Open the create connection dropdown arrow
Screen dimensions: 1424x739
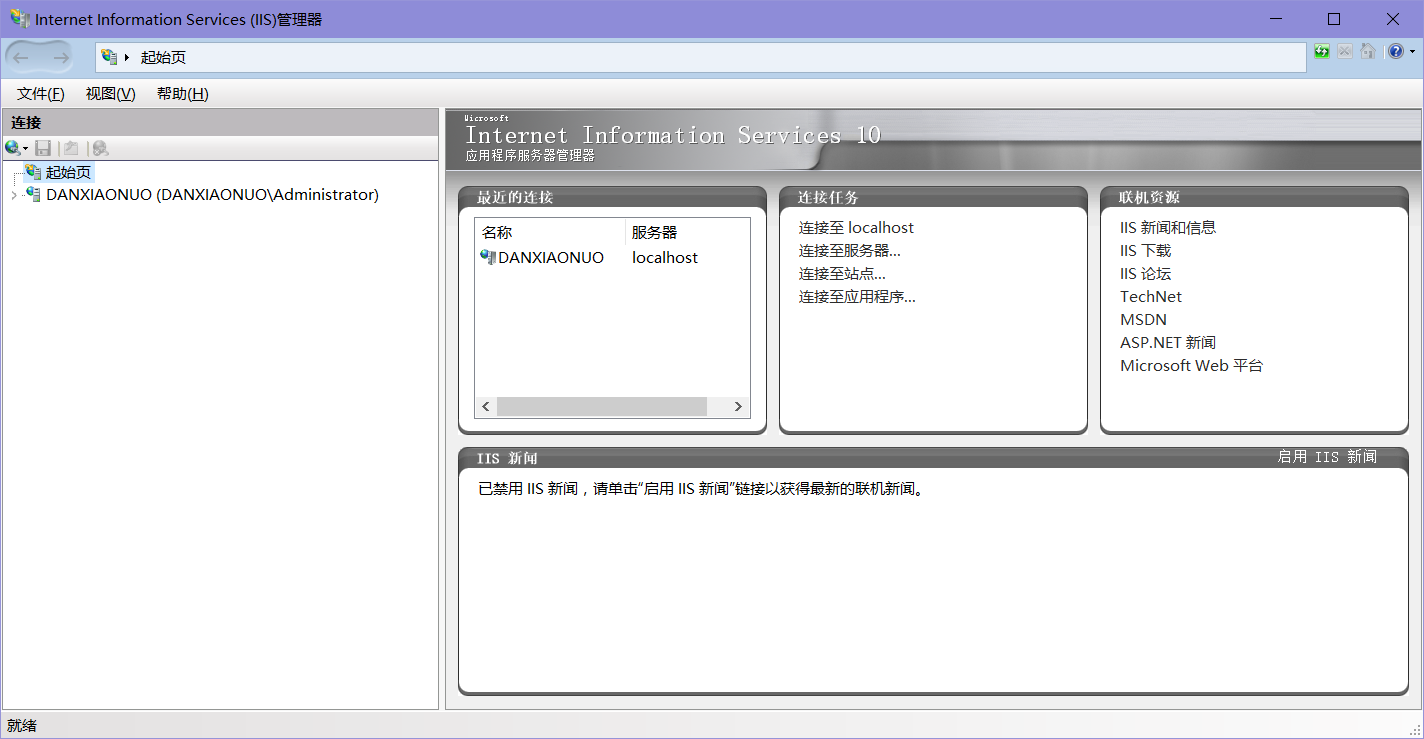tap(26, 148)
